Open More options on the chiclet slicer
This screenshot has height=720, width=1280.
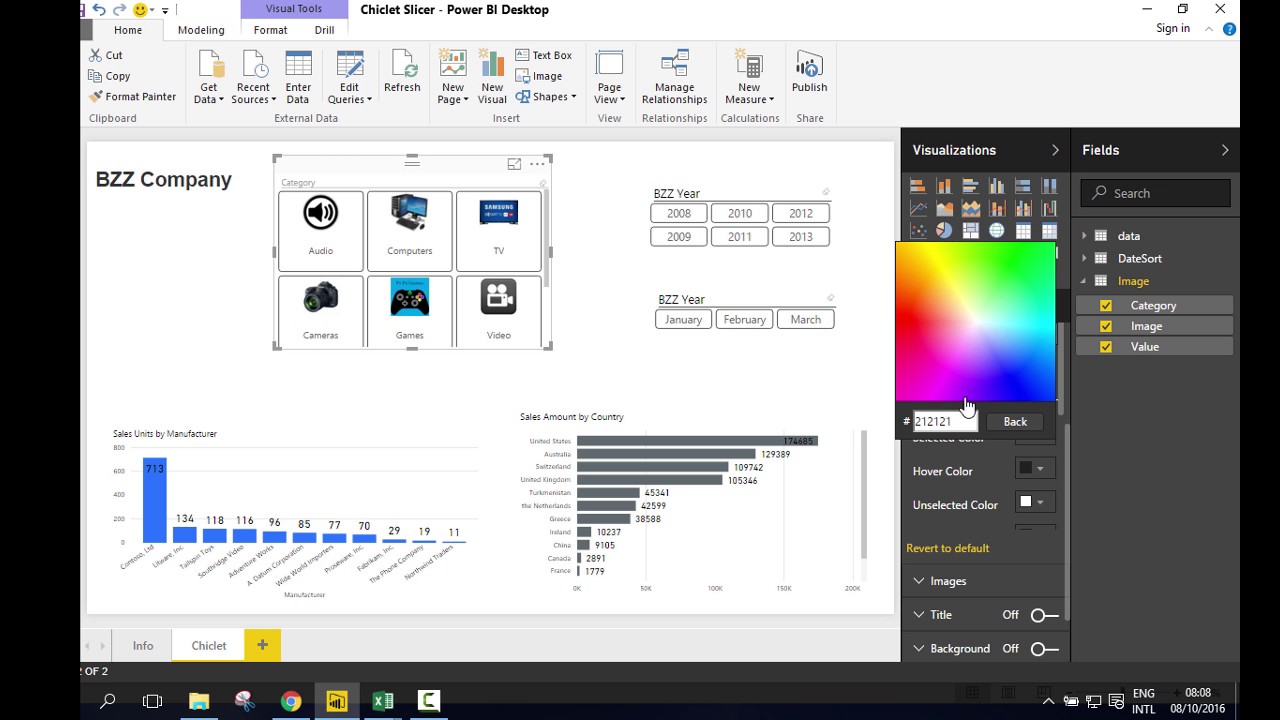[537, 164]
